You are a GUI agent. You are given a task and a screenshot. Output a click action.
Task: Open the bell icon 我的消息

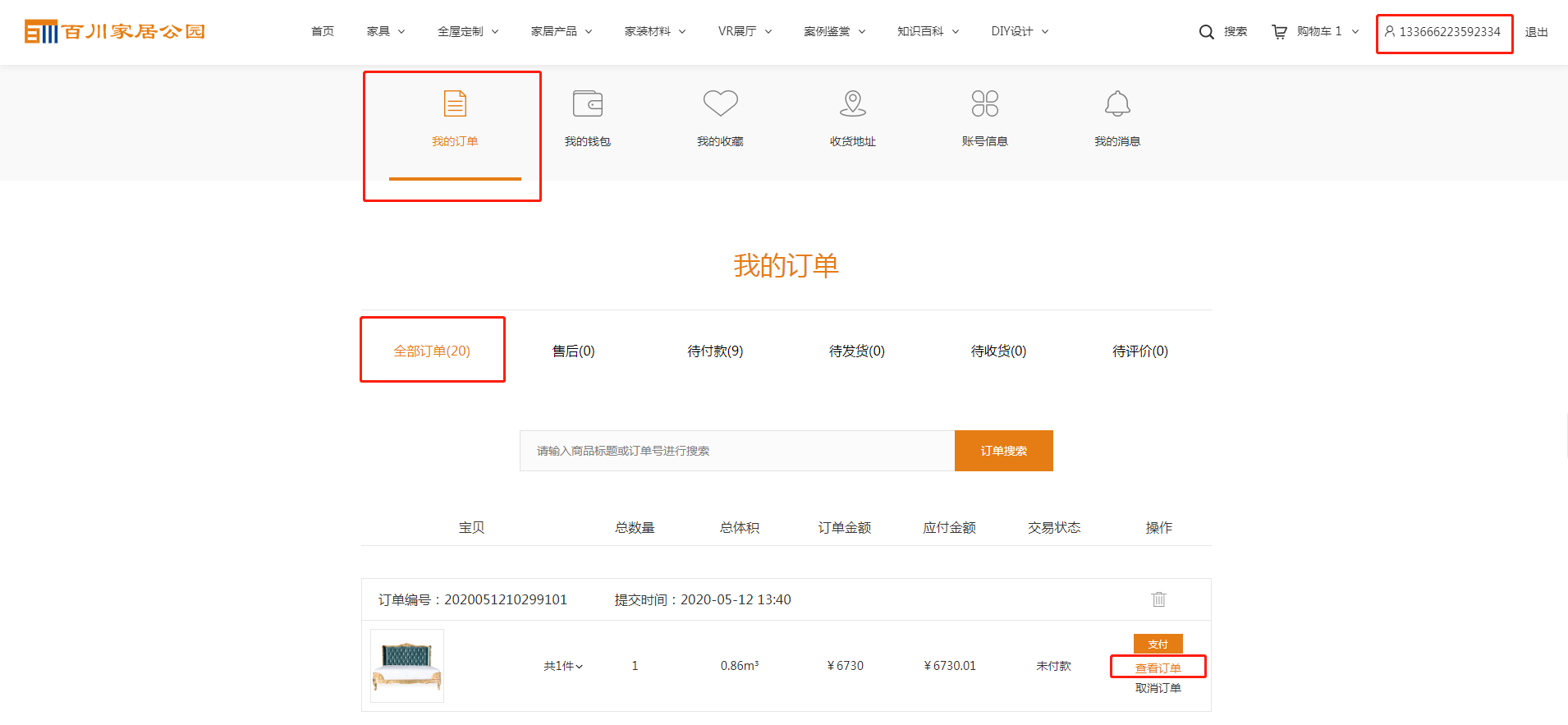[x=1117, y=104]
